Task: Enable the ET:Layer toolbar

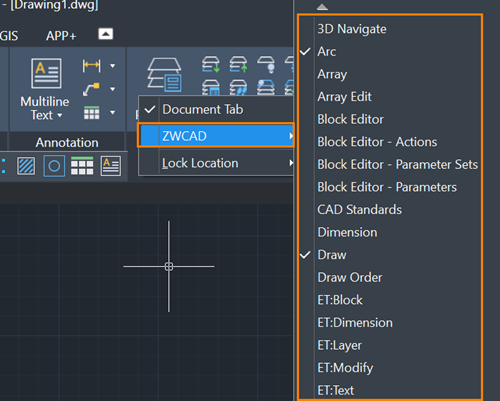Action: tap(390, 345)
